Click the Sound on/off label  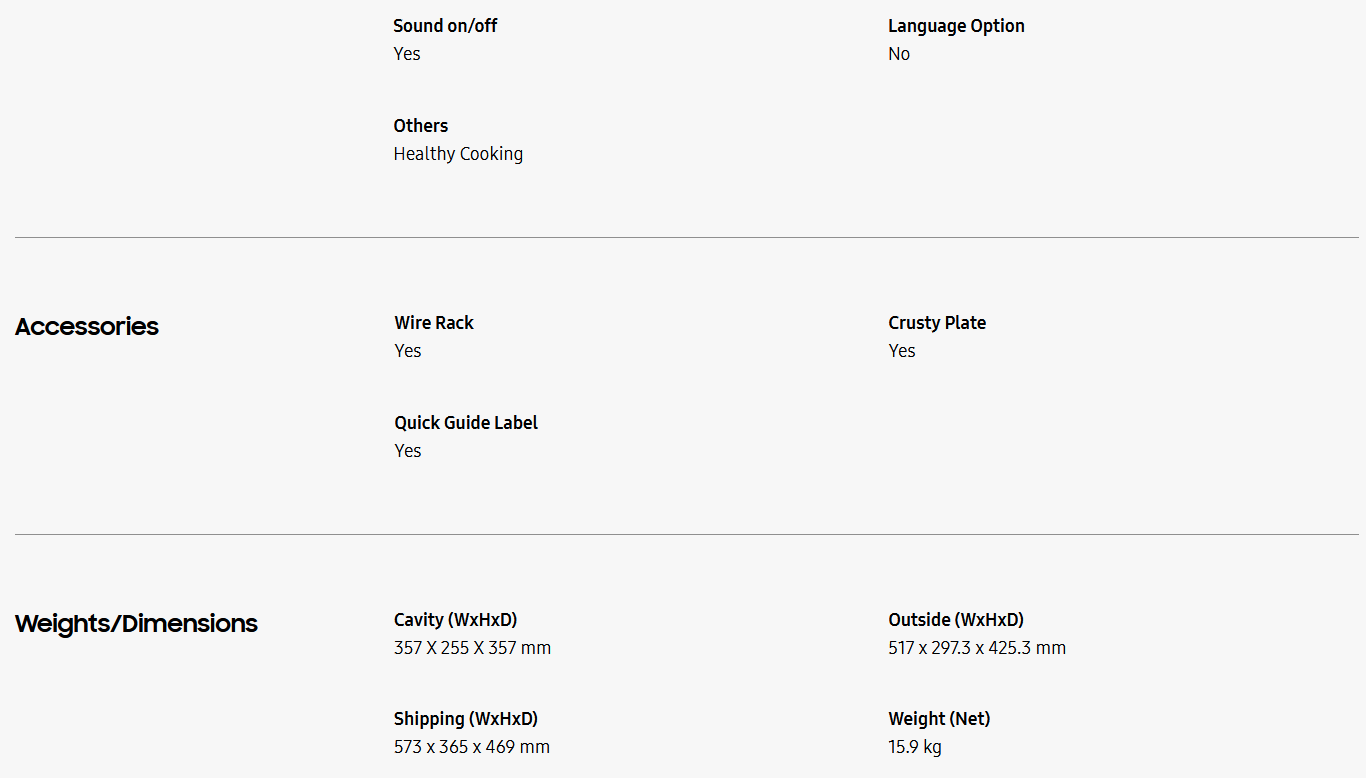tap(445, 26)
